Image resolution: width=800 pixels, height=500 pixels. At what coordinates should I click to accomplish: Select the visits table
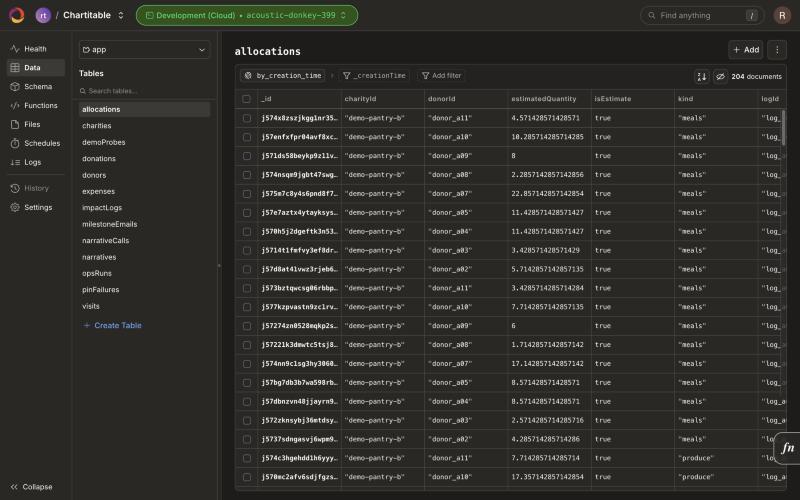(144, 306)
